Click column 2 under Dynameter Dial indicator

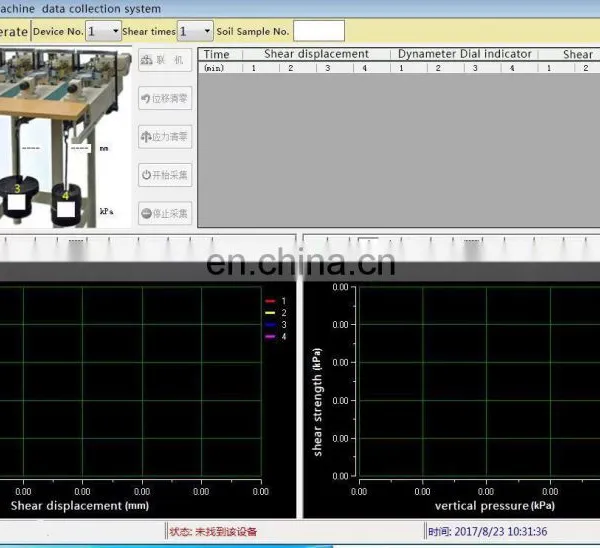[x=438, y=68]
